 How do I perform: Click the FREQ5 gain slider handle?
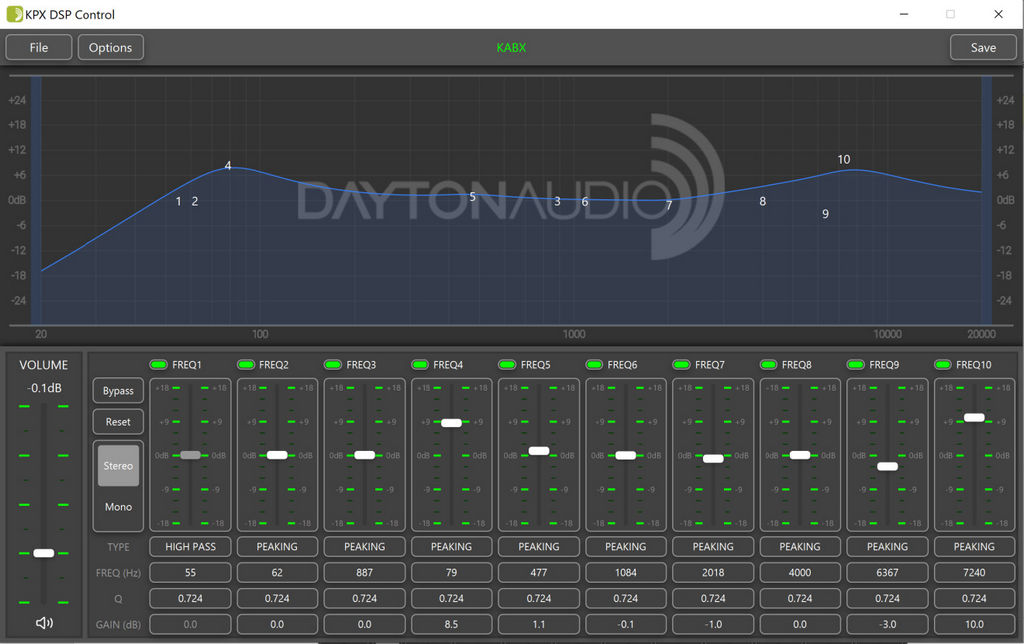[539, 451]
